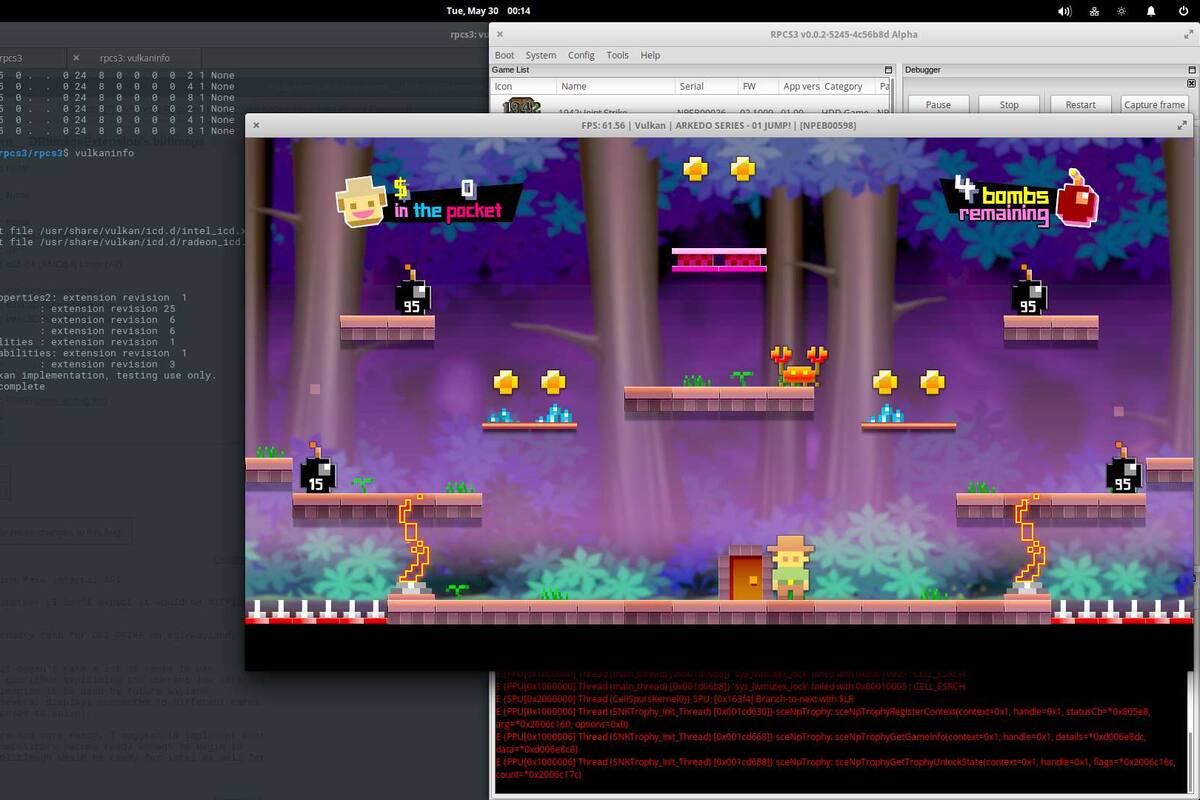The image size is (1200, 800).
Task: Click the '4 bombs remaining' HUD text
Action: [1000, 201]
